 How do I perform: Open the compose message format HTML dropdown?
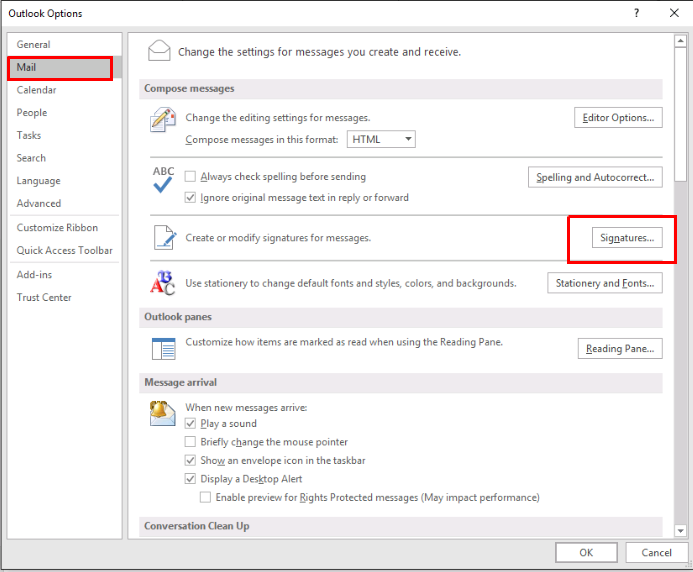(x=381, y=140)
